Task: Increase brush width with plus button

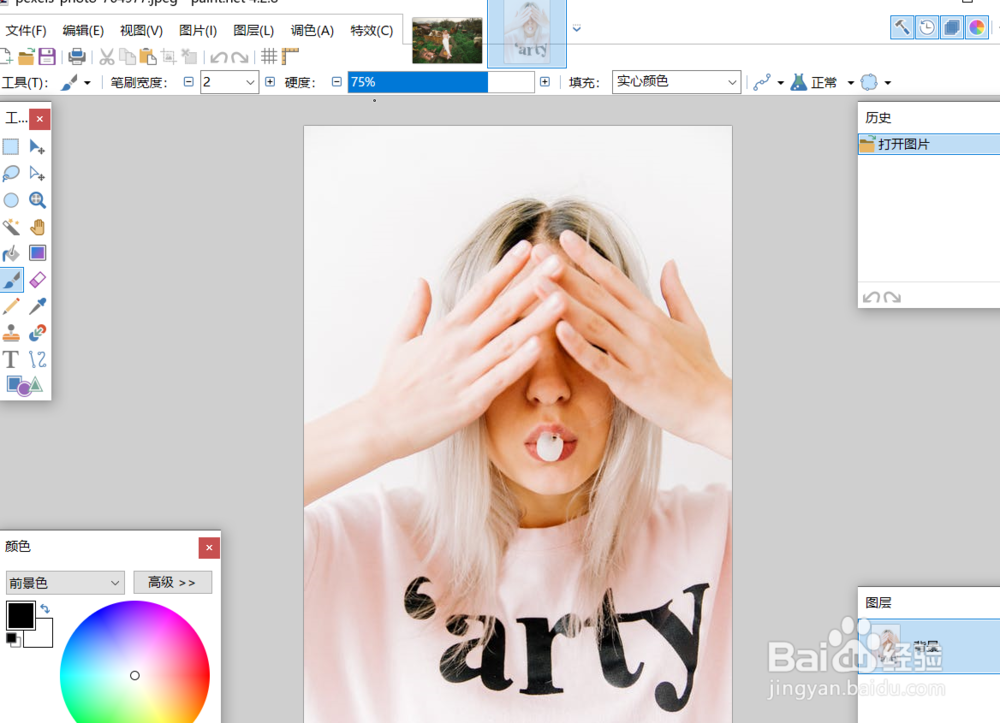Action: pos(270,82)
